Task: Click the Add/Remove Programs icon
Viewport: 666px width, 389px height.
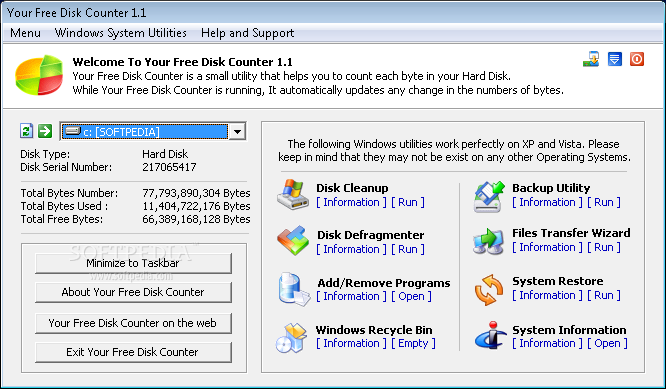Action: (x=294, y=290)
